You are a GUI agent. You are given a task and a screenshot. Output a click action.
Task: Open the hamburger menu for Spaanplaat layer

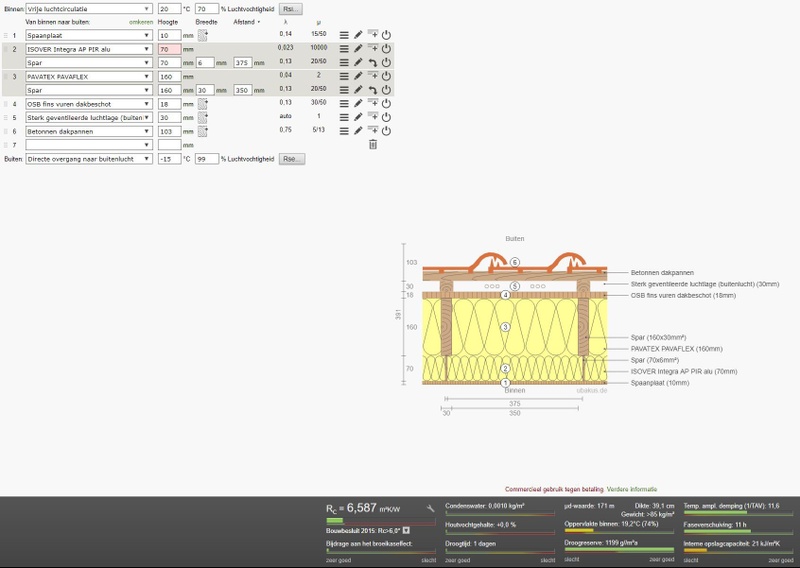[x=344, y=35]
